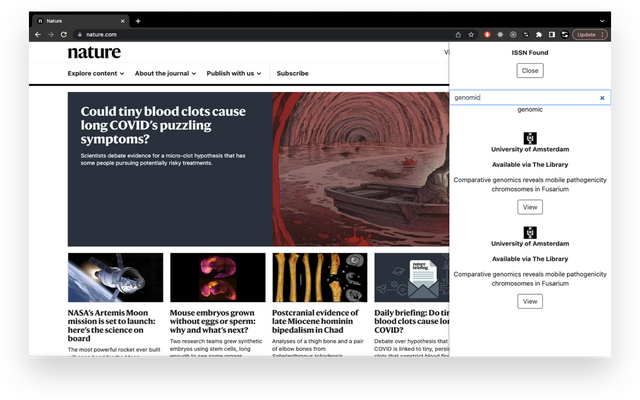Expand the Publish with us menu
This screenshot has width=640, height=400.
pos(234,73)
